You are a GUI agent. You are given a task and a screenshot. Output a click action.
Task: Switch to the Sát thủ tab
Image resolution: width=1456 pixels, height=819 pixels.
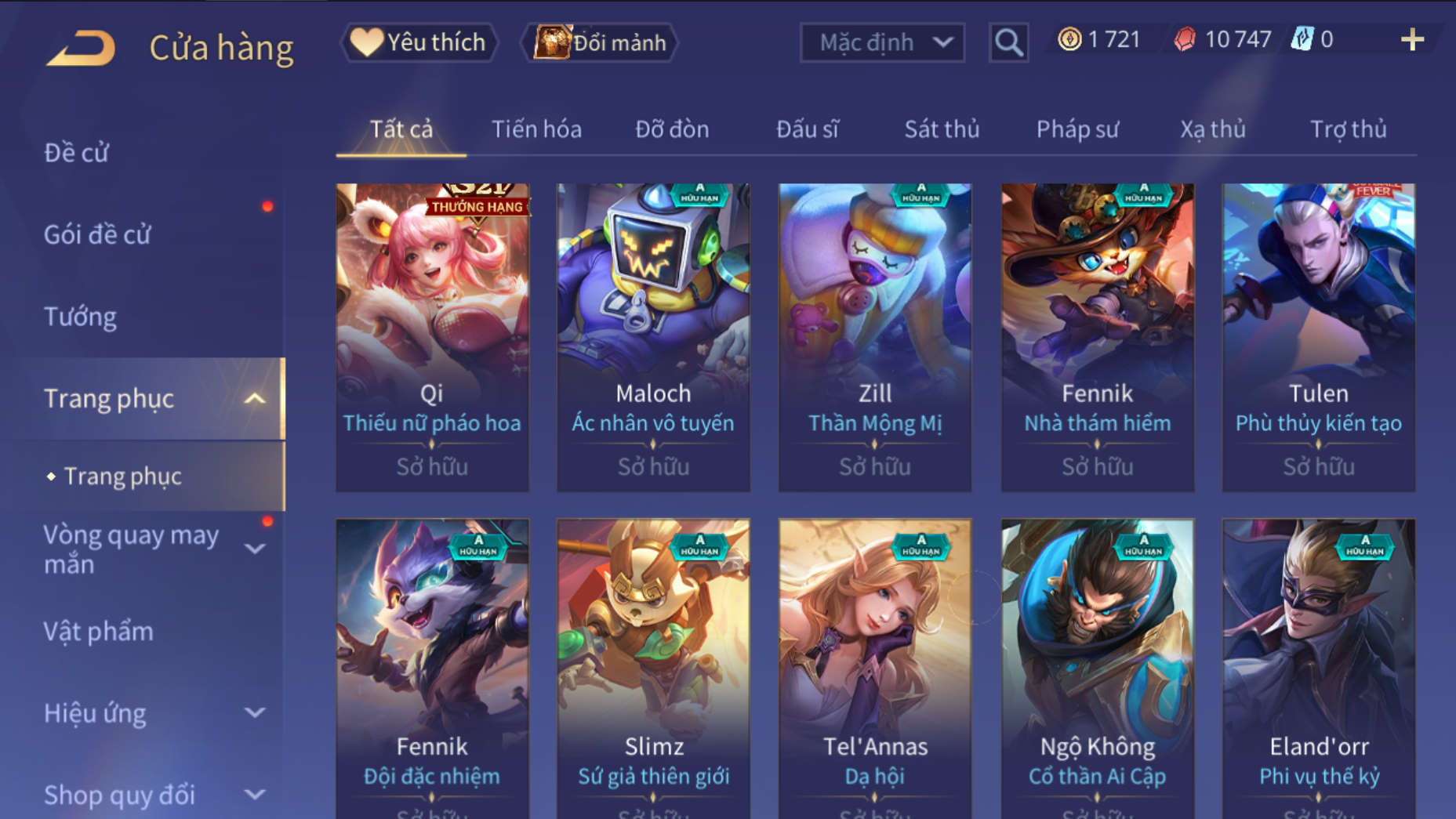click(x=942, y=129)
